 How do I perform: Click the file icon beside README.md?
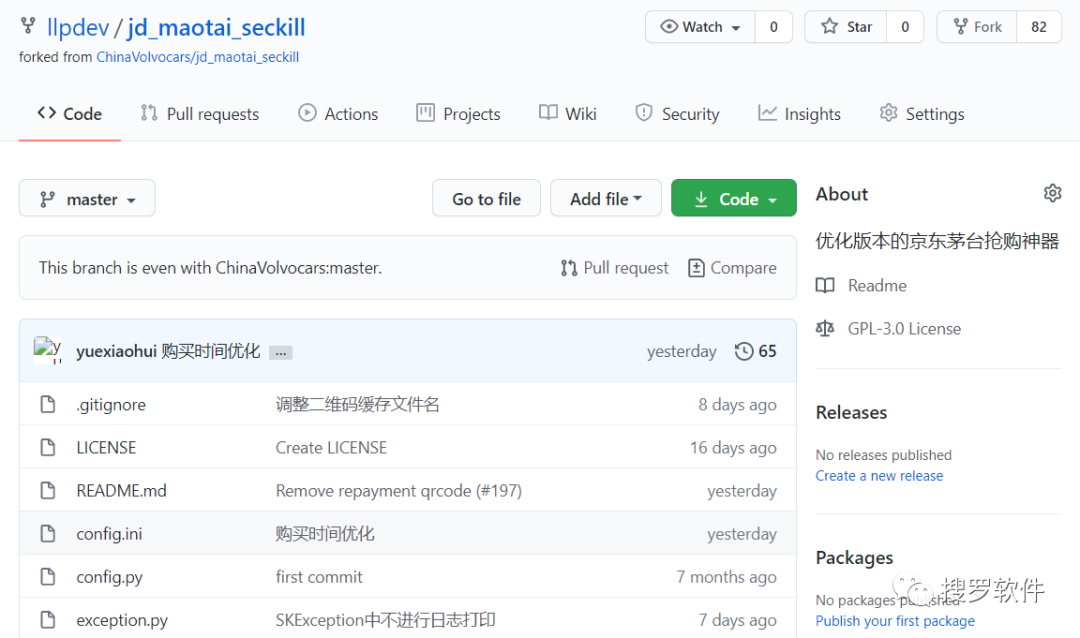point(48,491)
